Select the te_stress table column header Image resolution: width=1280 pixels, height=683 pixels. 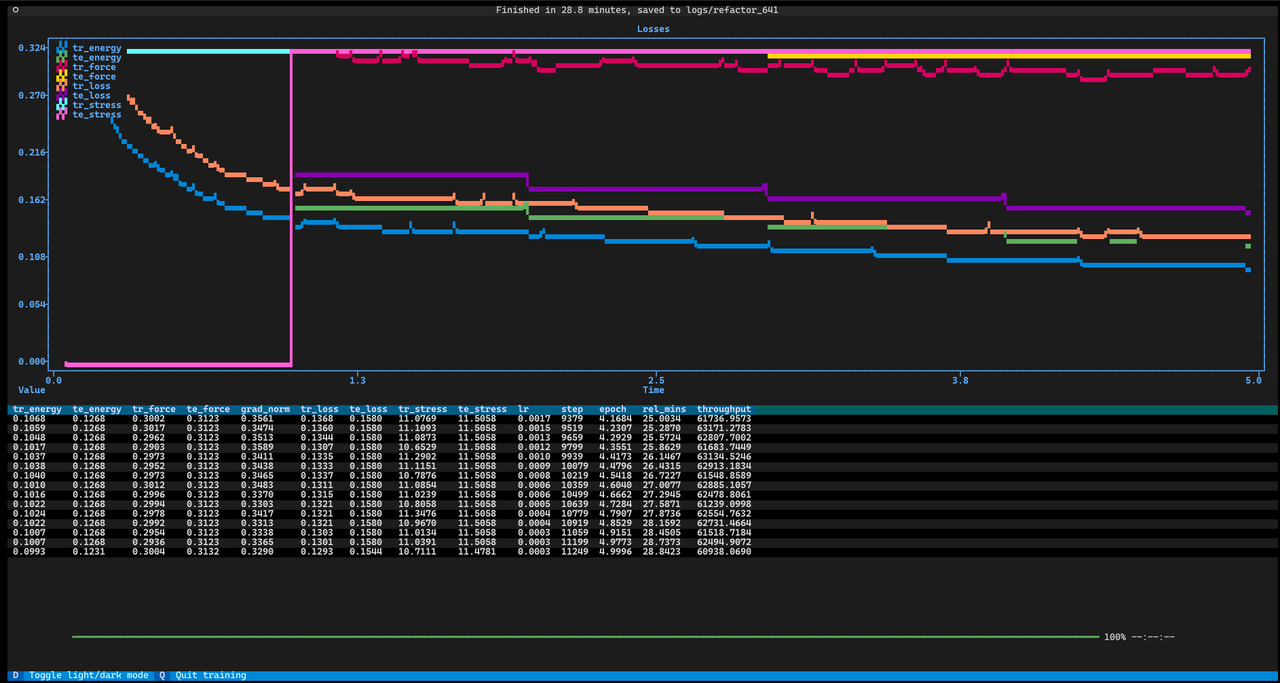point(483,409)
